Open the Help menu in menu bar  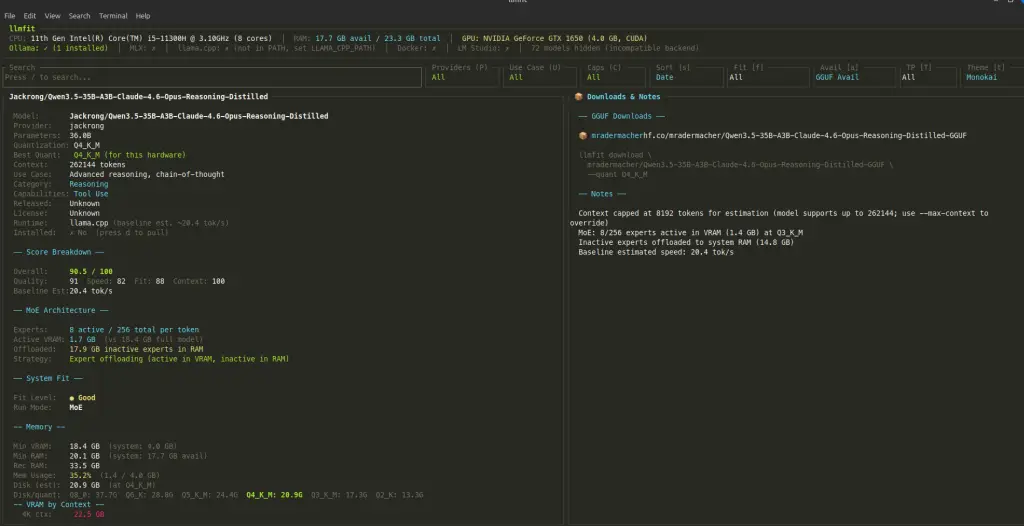click(x=143, y=16)
